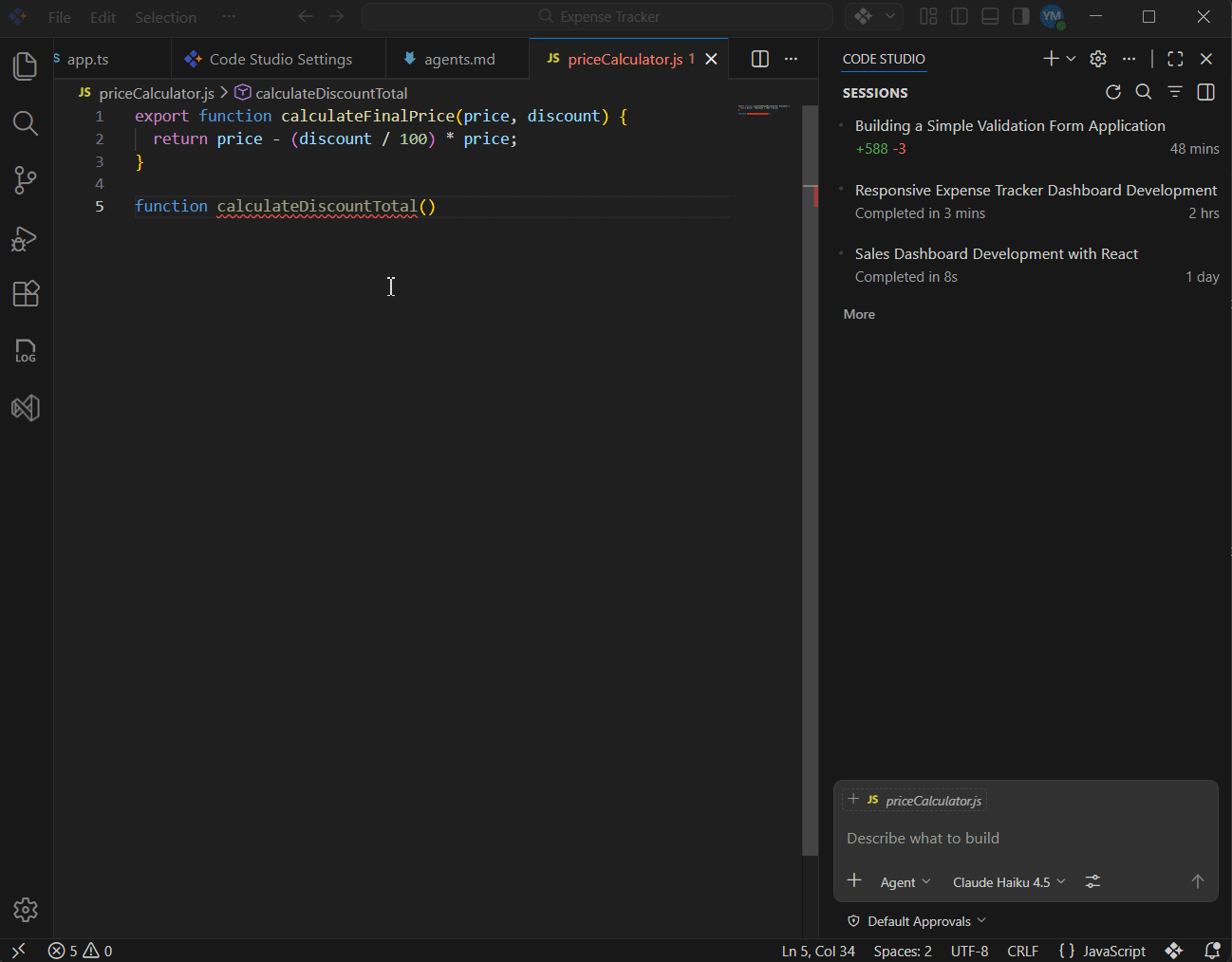
Task: Open notifications bell in status bar
Action: click(1212, 951)
